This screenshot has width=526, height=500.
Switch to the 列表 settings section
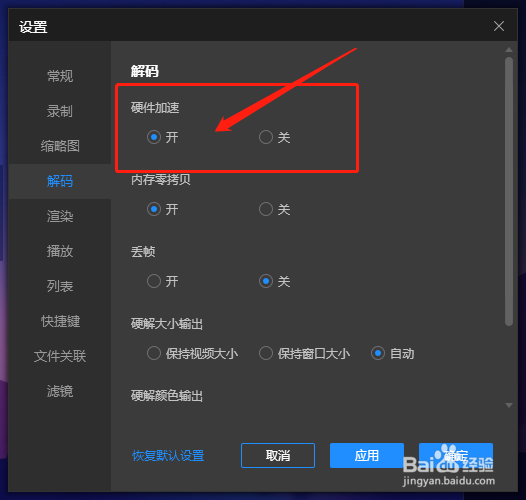[60, 286]
